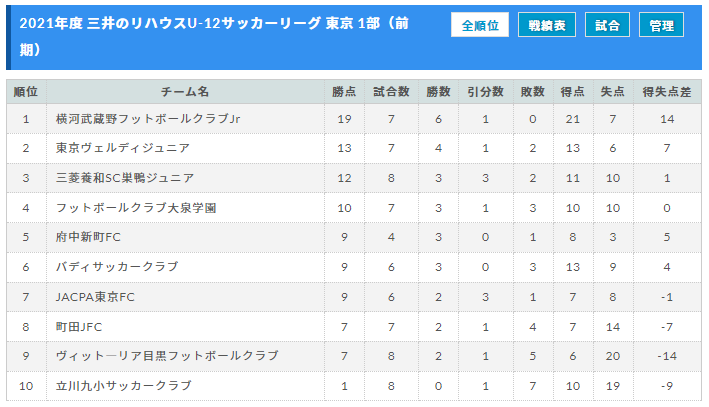
Task: Click the チーム名 column header
Action: (x=185, y=92)
